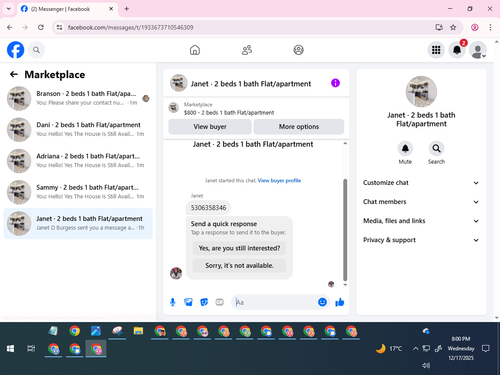The width and height of the screenshot is (500, 375).
Task: Choose a sticker icon
Action: 204,302
